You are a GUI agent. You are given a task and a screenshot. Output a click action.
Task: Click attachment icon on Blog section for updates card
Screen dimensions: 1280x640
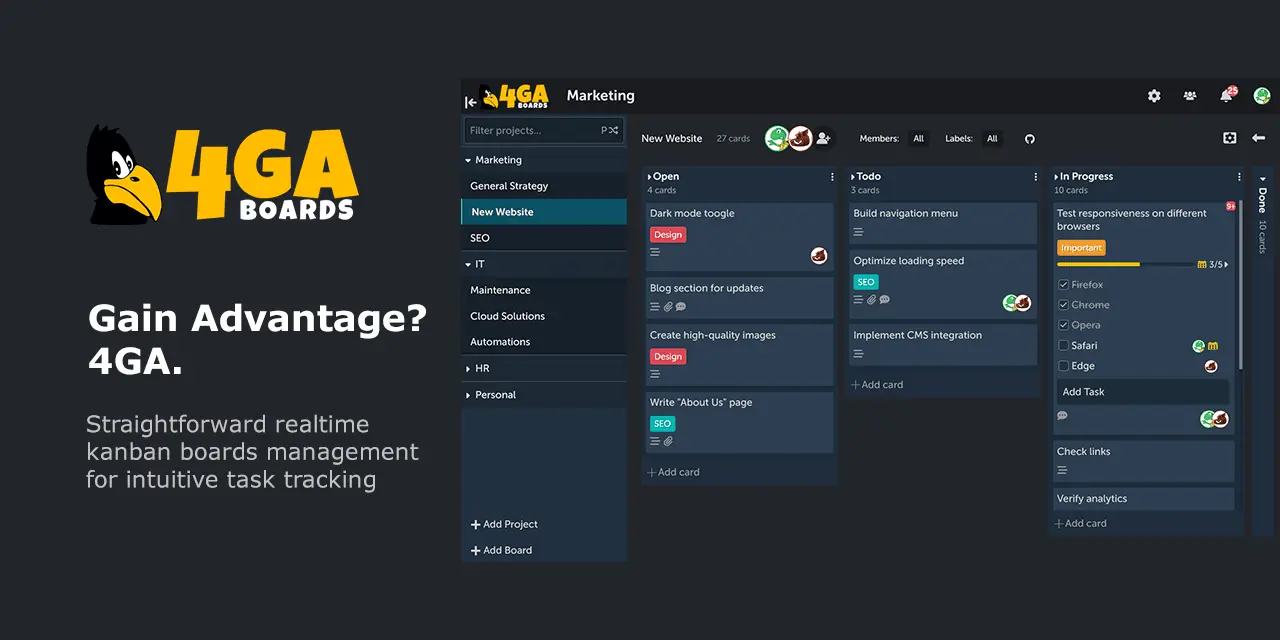(668, 307)
